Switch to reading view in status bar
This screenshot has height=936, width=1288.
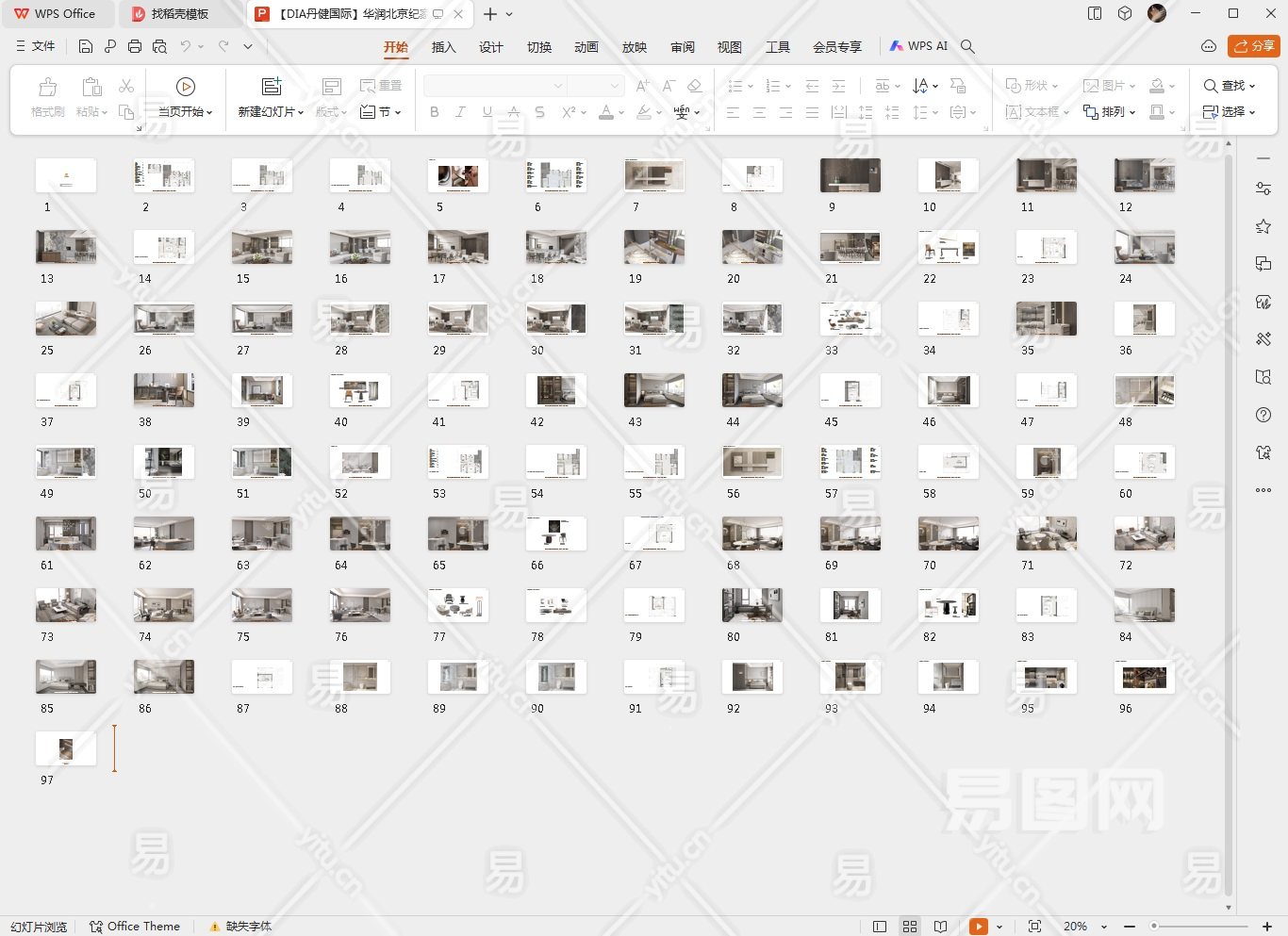tap(940, 927)
